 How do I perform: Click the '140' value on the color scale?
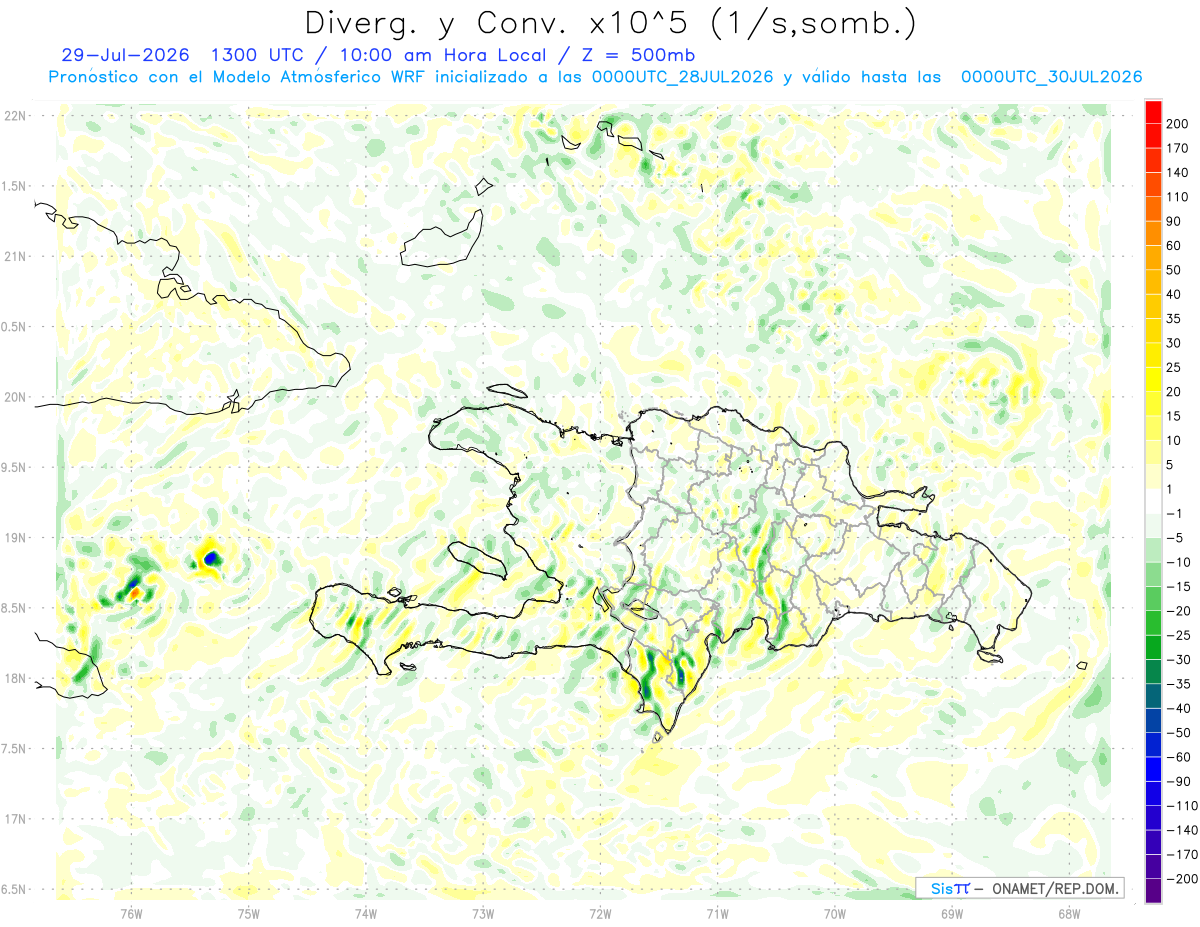click(x=1178, y=173)
